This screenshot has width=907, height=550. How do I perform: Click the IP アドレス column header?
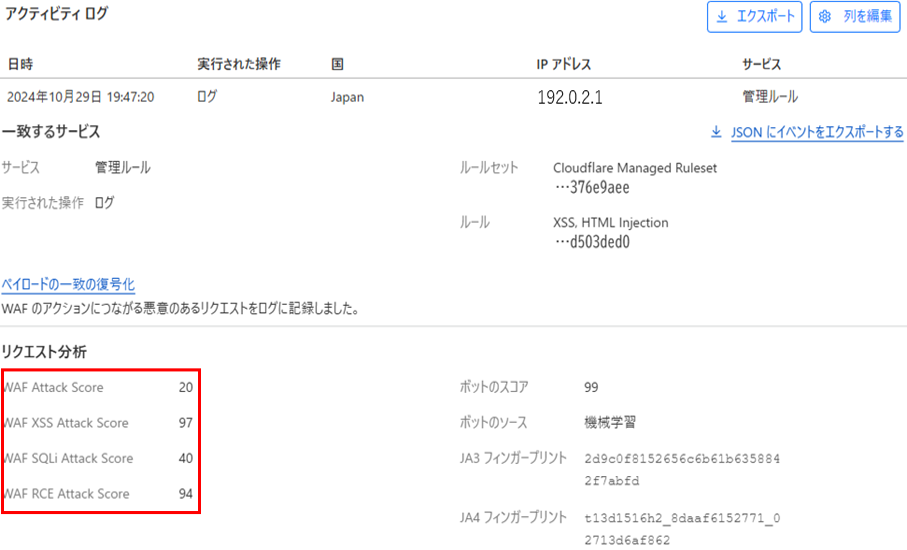coord(564,64)
